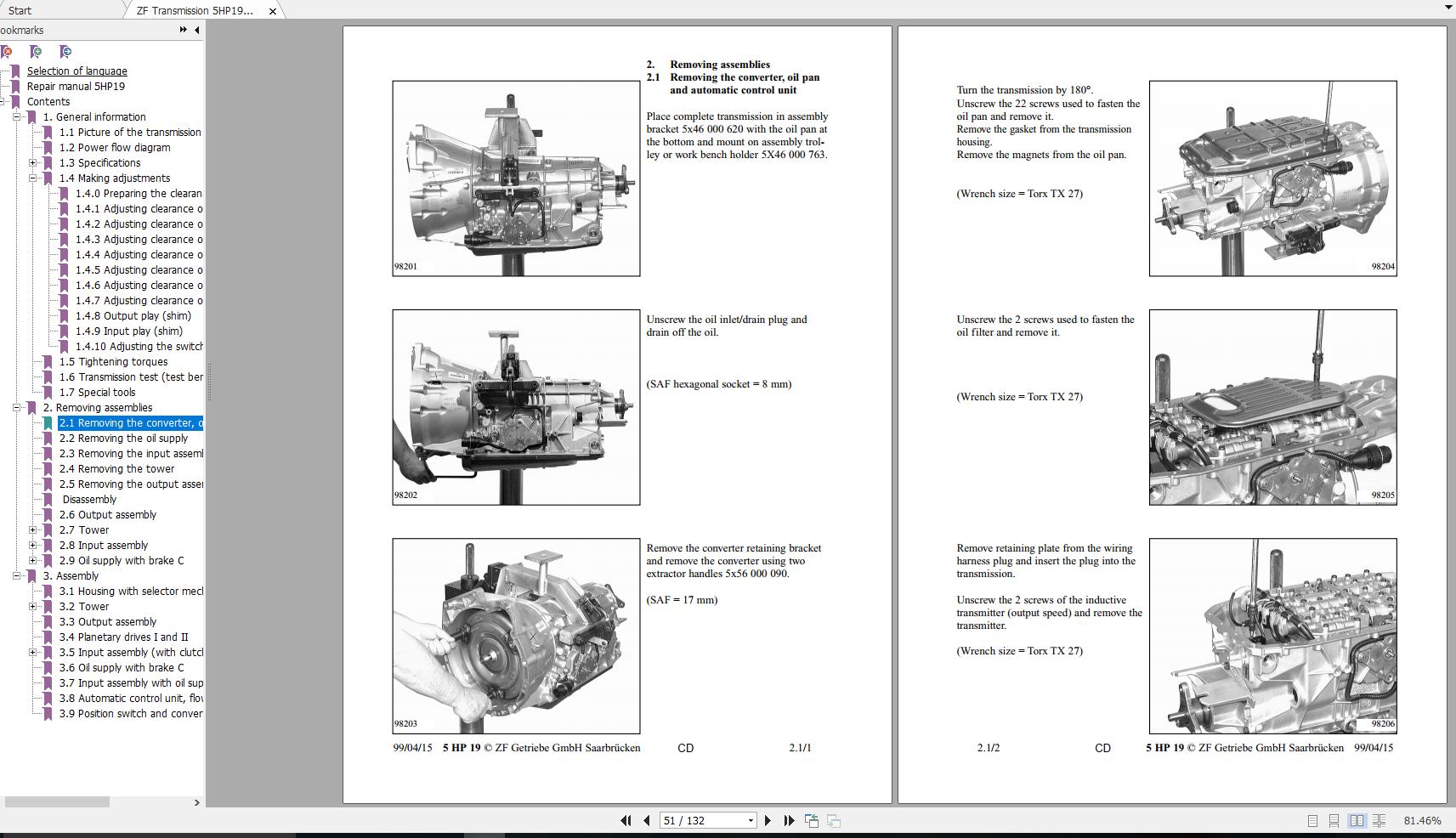Jump to the first page
Viewport: 1456px width, 838px height.
point(626,821)
